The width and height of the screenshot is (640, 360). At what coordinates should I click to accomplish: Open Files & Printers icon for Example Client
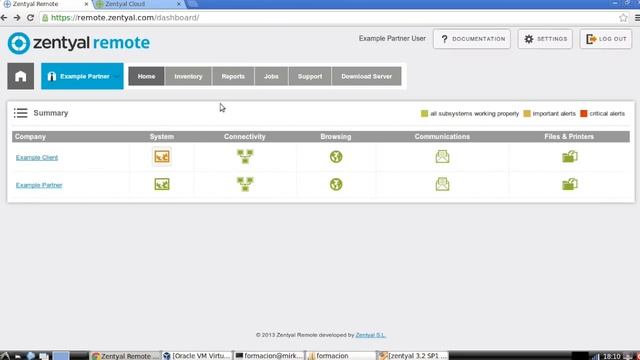pos(570,157)
